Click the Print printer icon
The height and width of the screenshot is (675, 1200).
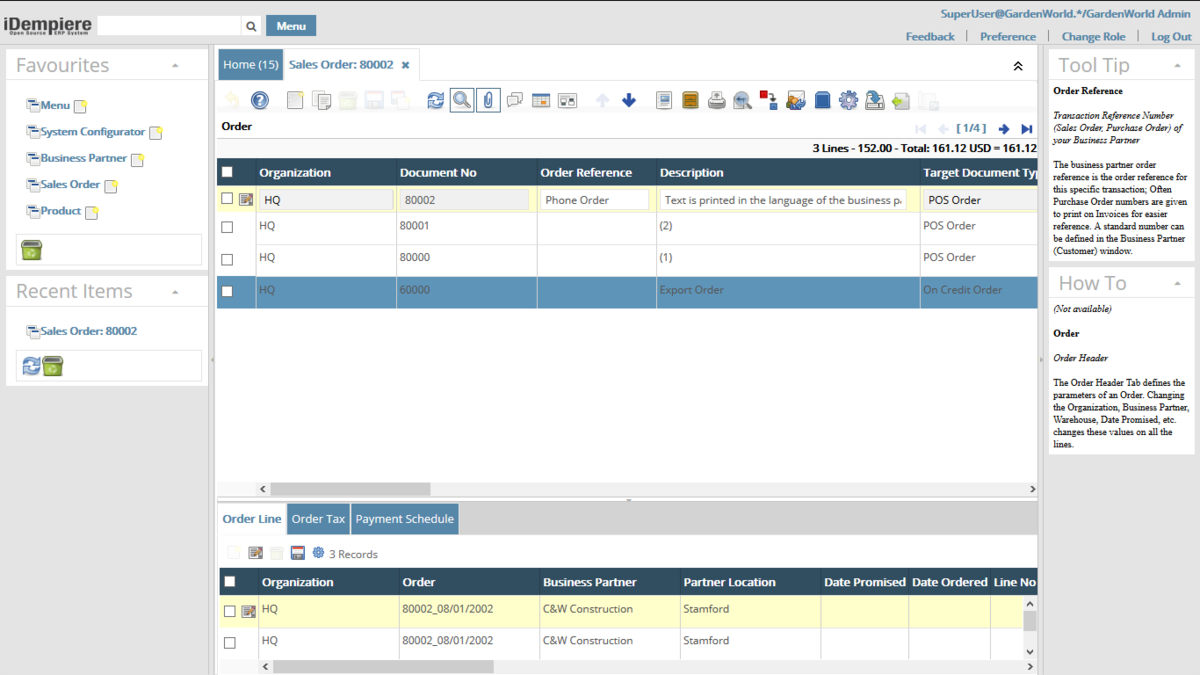[x=717, y=100]
